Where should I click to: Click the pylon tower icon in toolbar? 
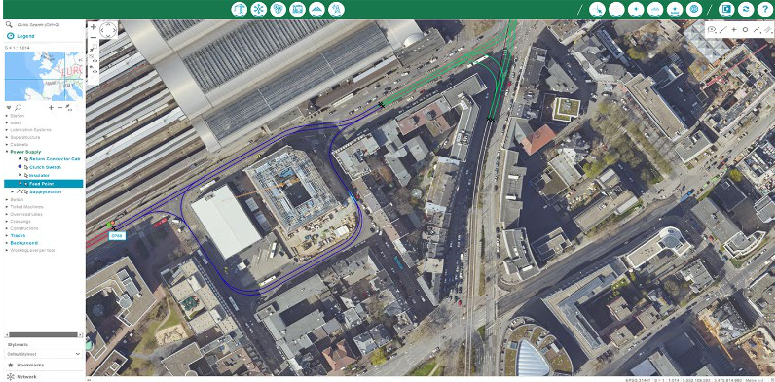pos(336,9)
